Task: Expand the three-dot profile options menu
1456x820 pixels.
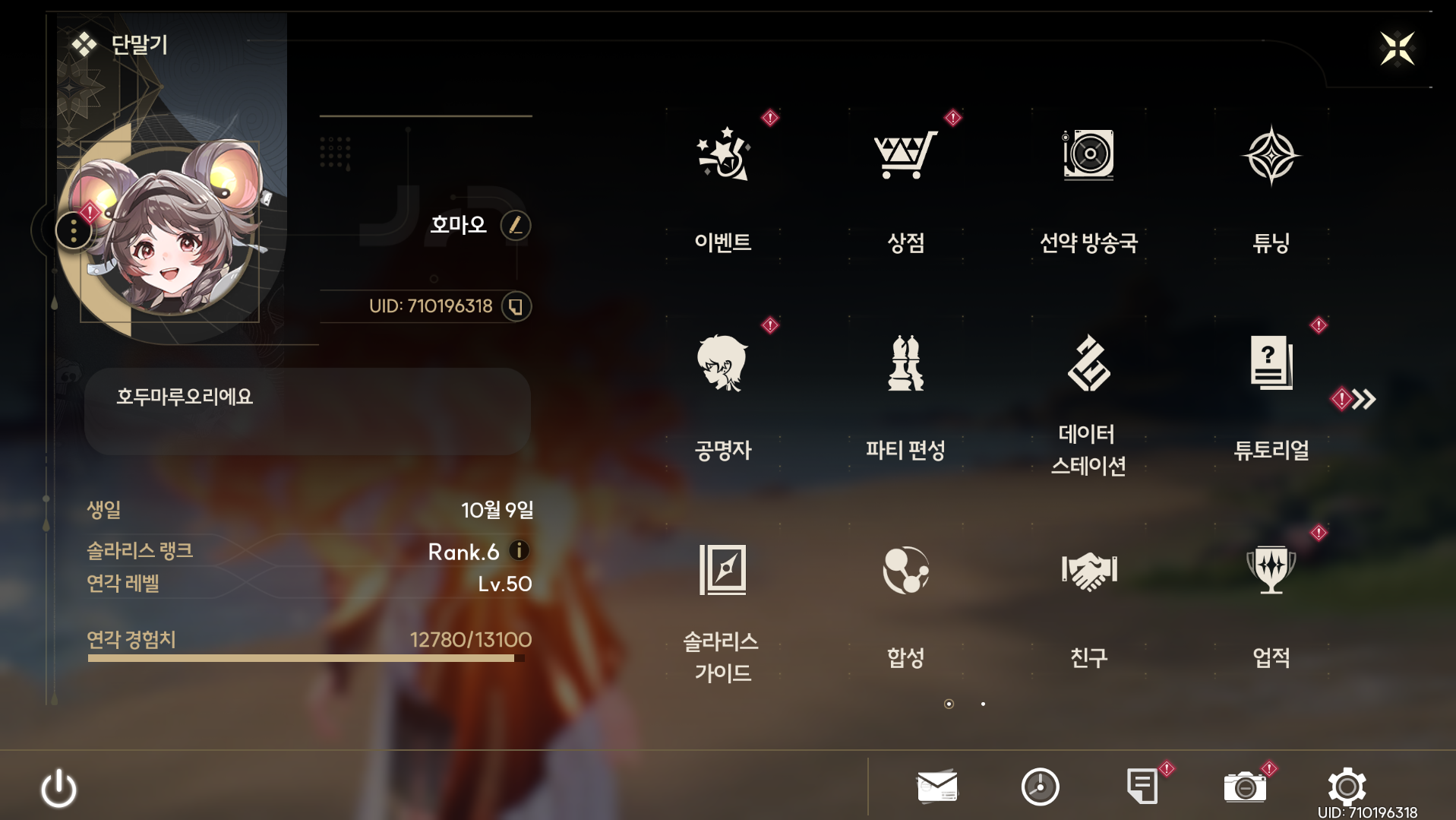Action: click(74, 230)
